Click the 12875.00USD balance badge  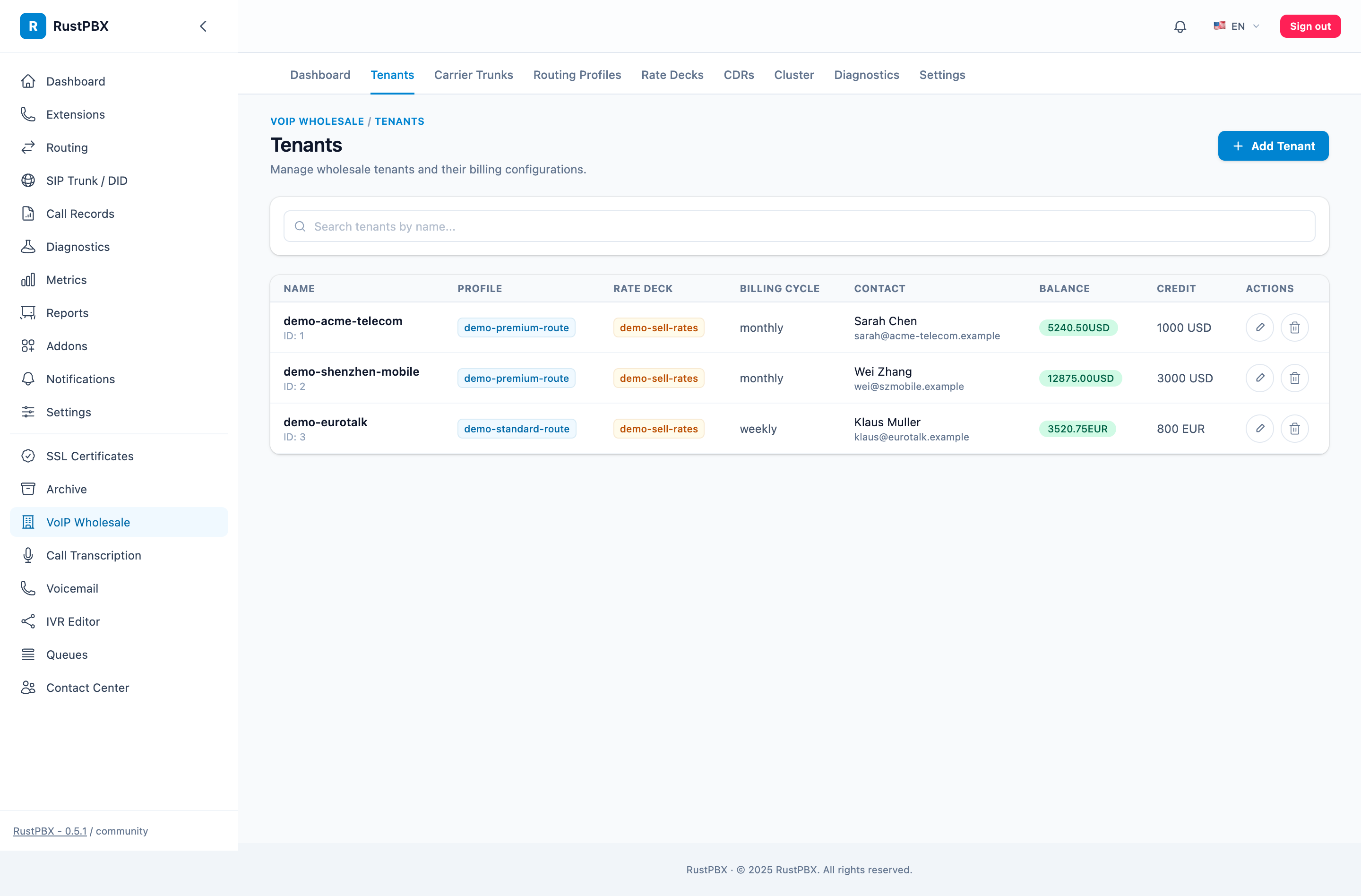point(1080,379)
